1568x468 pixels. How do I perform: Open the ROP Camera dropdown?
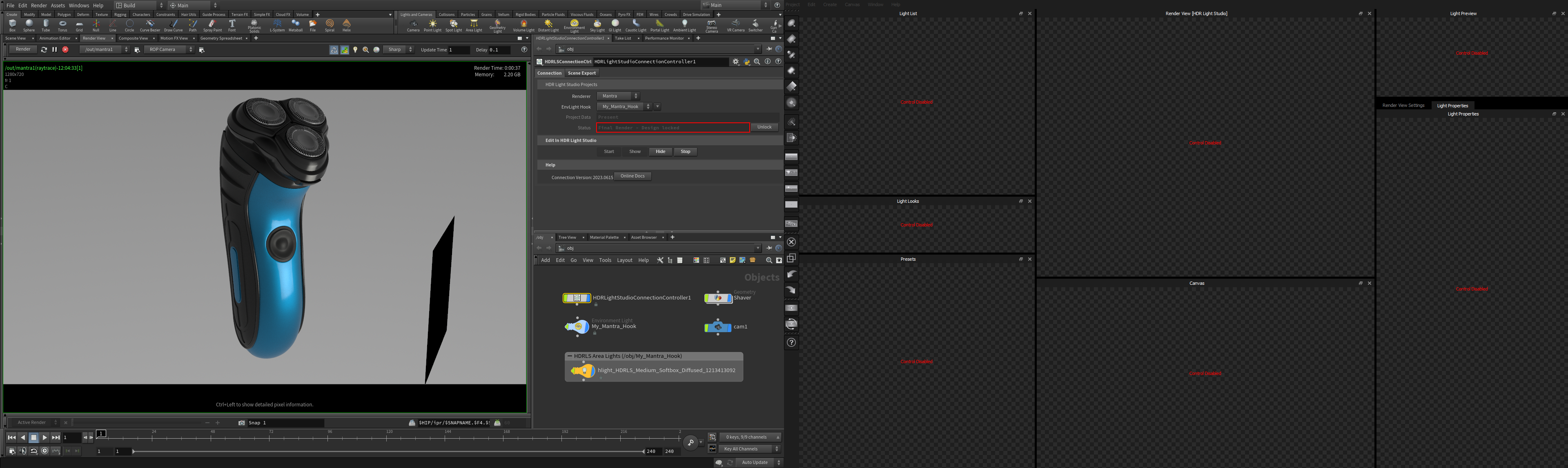pos(169,50)
